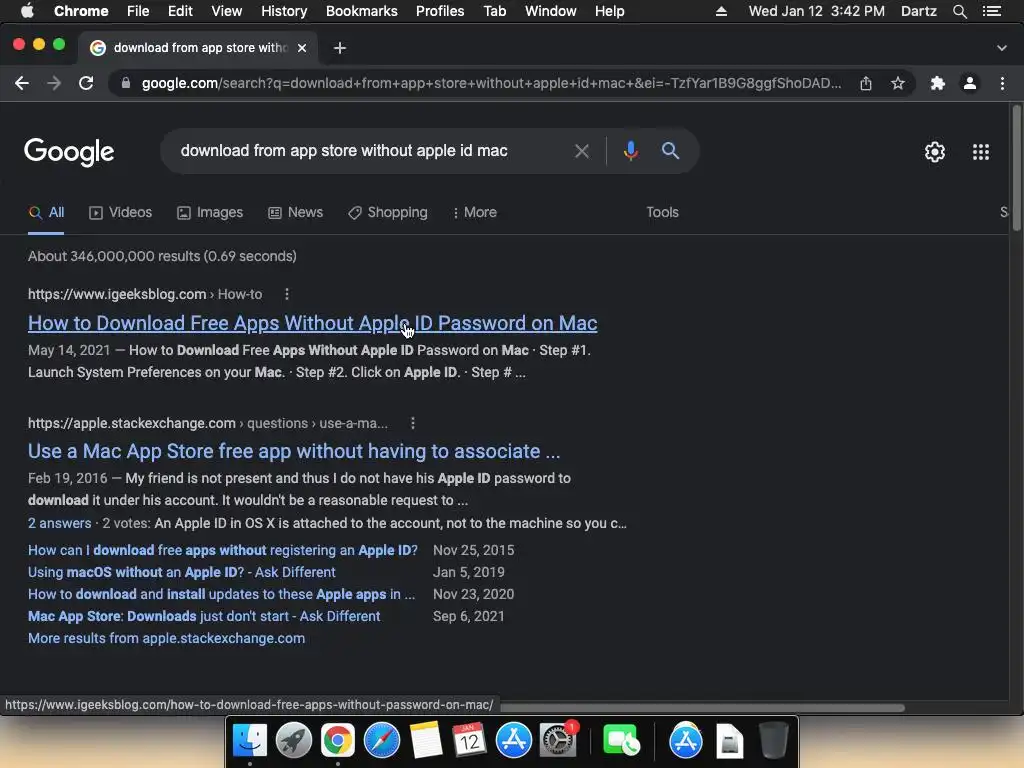The height and width of the screenshot is (768, 1024).
Task: Open igeeksblog result options three dots
Action: coord(287,294)
